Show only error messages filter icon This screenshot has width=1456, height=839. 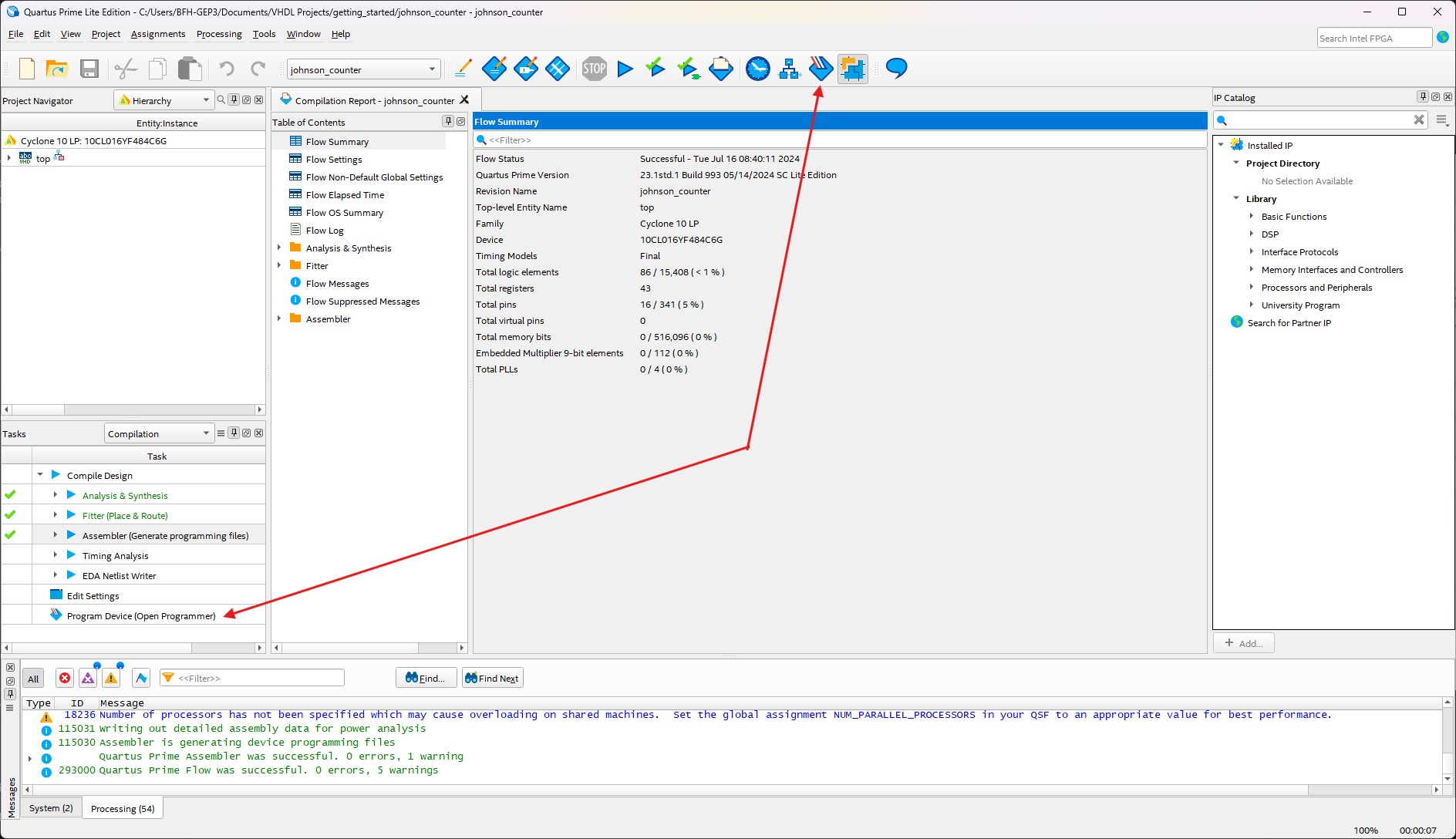pyautogui.click(x=65, y=678)
